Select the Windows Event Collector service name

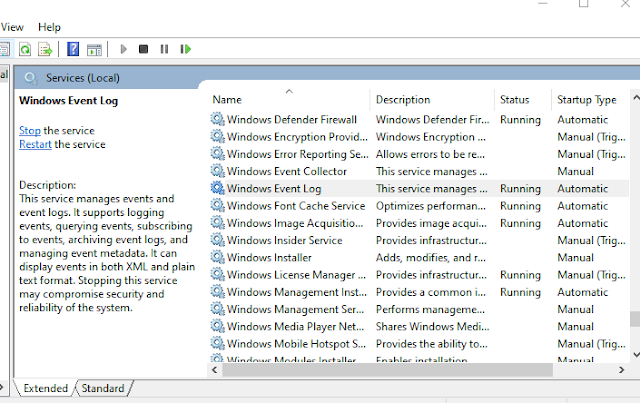(x=287, y=171)
